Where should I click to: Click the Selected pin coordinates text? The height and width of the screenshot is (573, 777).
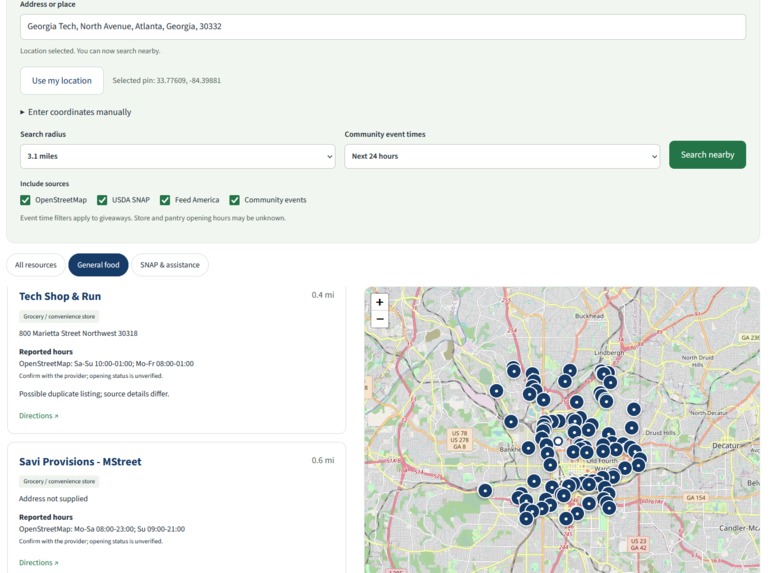coord(166,80)
